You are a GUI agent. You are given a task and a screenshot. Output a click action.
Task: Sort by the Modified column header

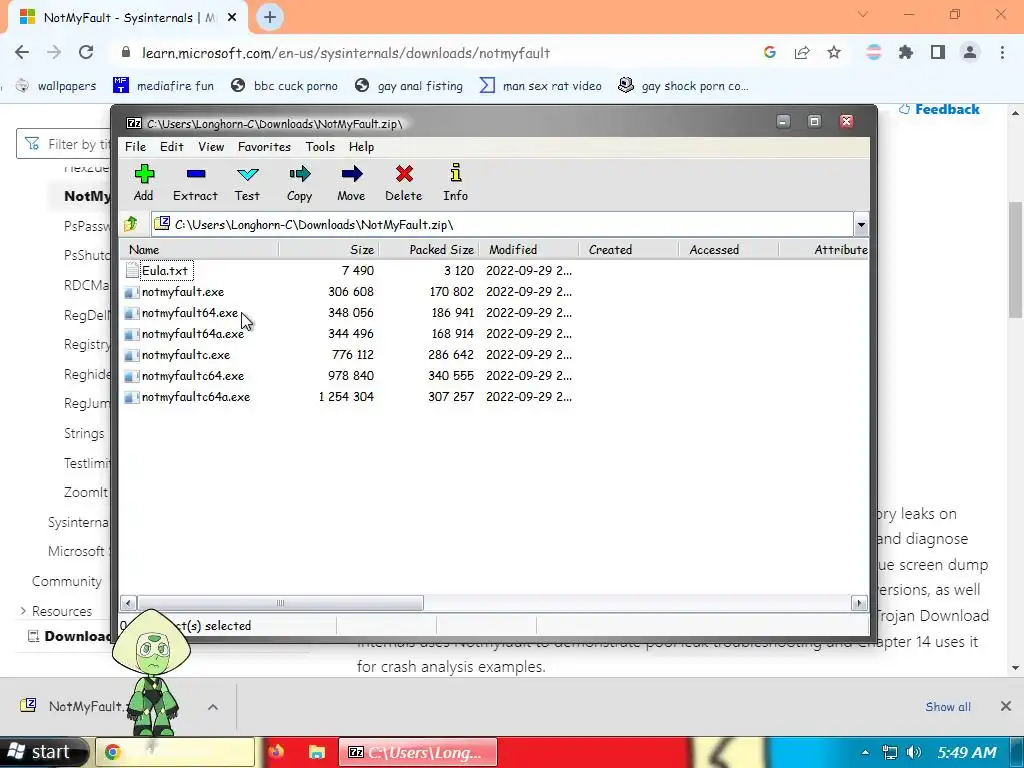tap(528, 249)
